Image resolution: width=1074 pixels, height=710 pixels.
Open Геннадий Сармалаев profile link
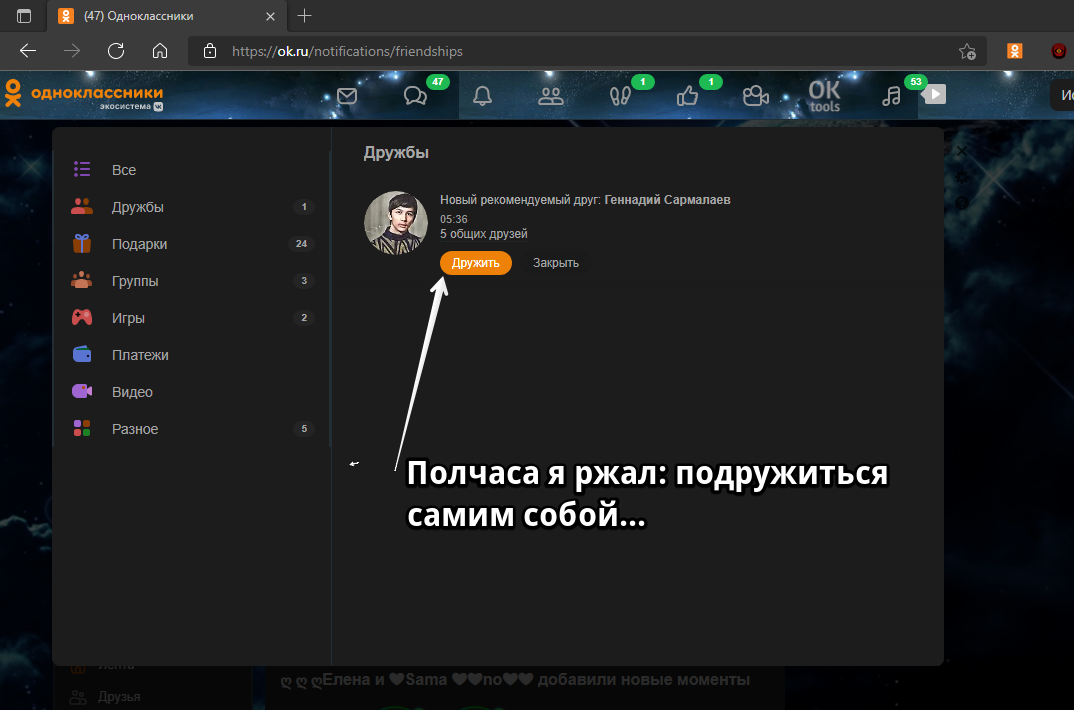coord(667,200)
